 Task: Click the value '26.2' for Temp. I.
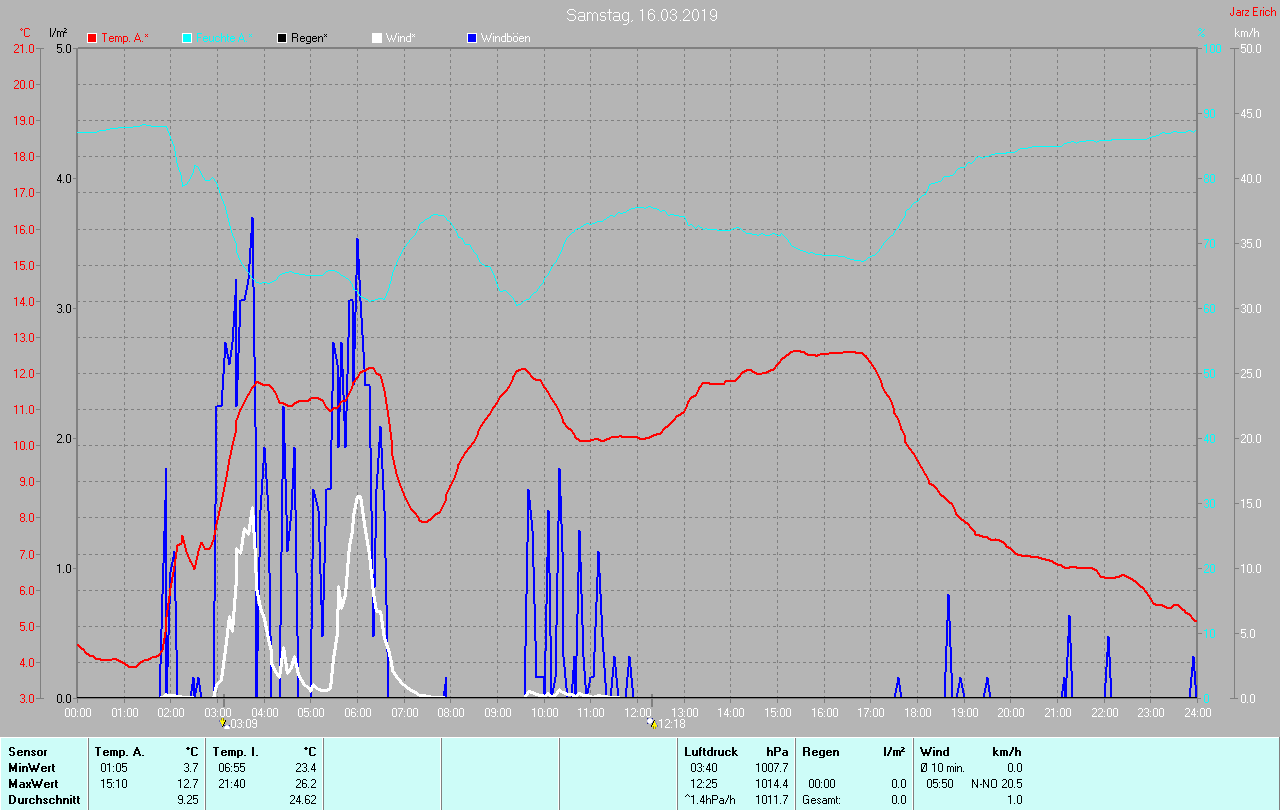pyautogui.click(x=305, y=783)
